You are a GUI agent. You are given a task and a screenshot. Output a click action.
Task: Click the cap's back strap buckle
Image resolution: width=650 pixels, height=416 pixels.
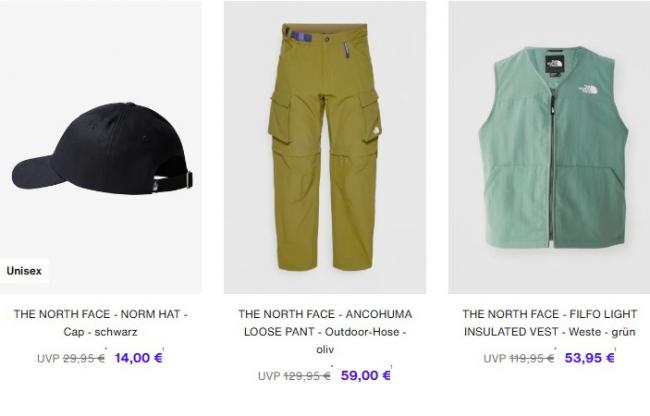point(189,179)
